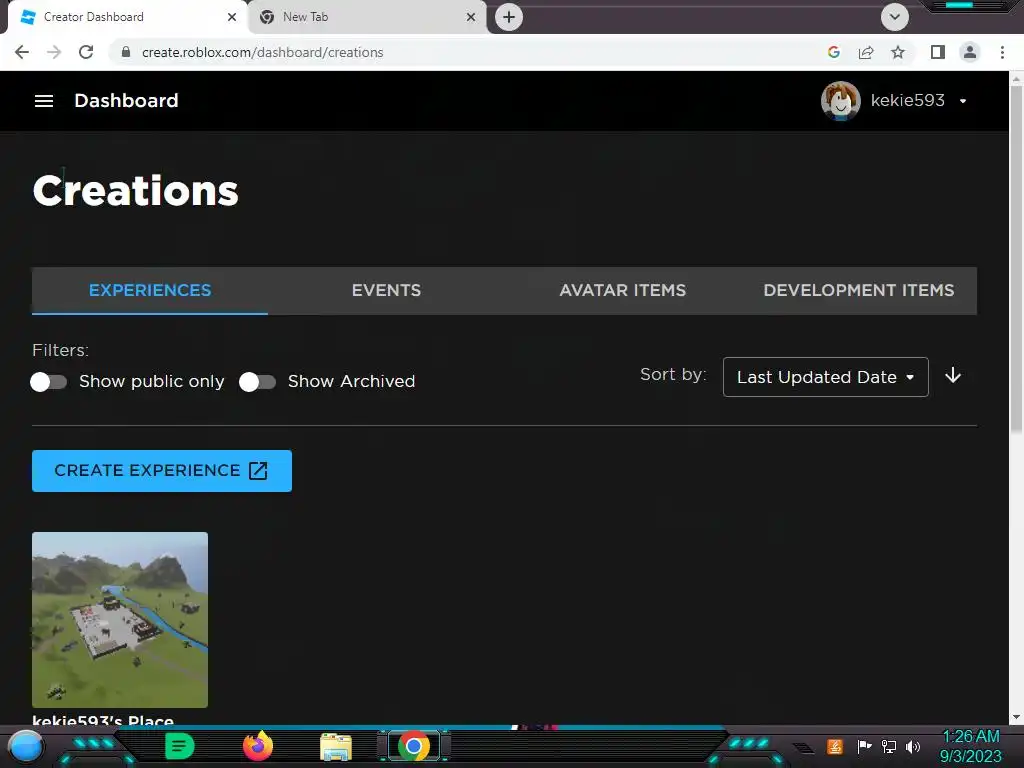Open the tab search dropdown chevron
Screen dimensions: 1024x768
coord(895,17)
